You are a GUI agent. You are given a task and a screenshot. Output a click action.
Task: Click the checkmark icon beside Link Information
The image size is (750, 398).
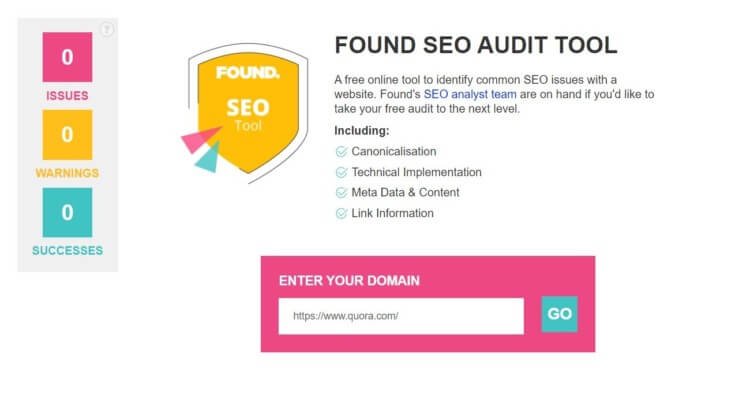click(341, 213)
